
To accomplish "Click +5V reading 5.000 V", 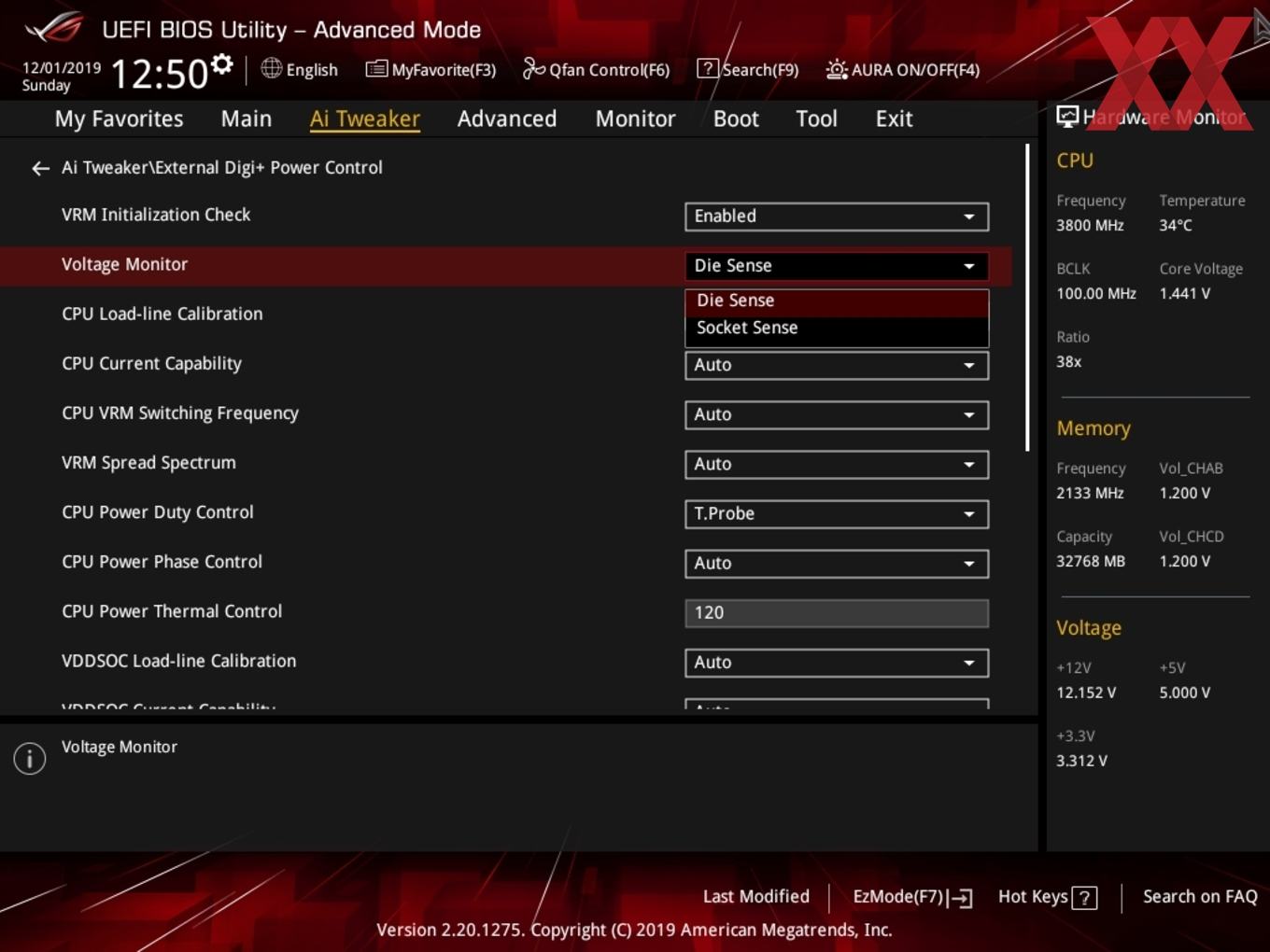I will 1184,693.
